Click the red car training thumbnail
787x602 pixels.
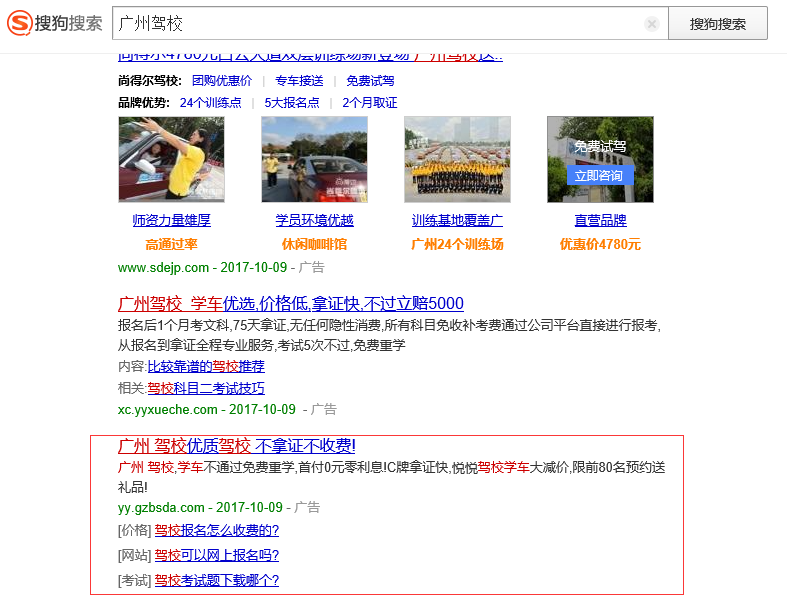pyautogui.click(x=314, y=160)
